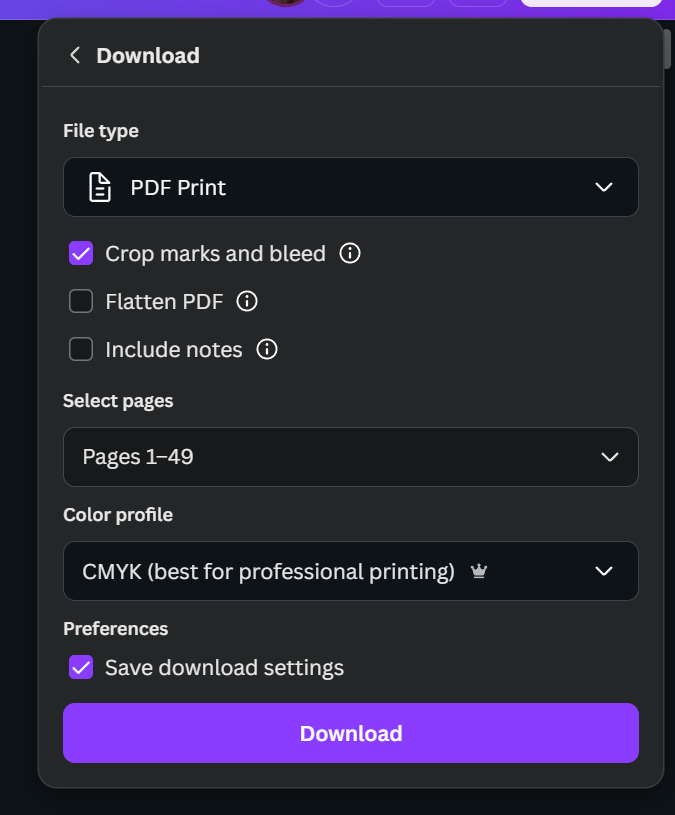
Task: Expand the File type chevron arrow
Action: (603, 187)
